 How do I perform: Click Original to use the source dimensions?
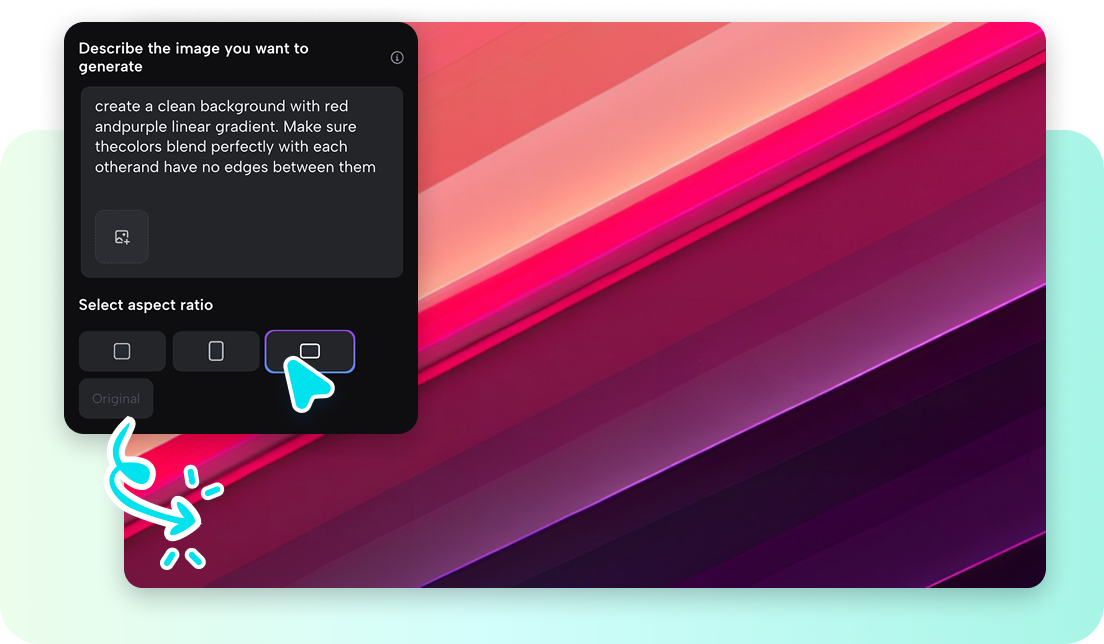(115, 398)
